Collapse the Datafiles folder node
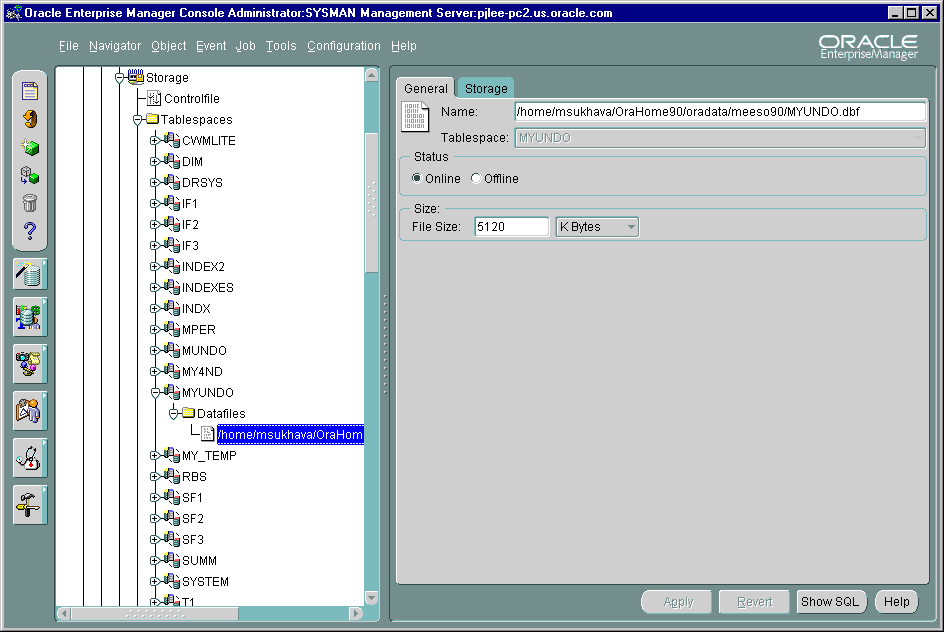 (173, 414)
